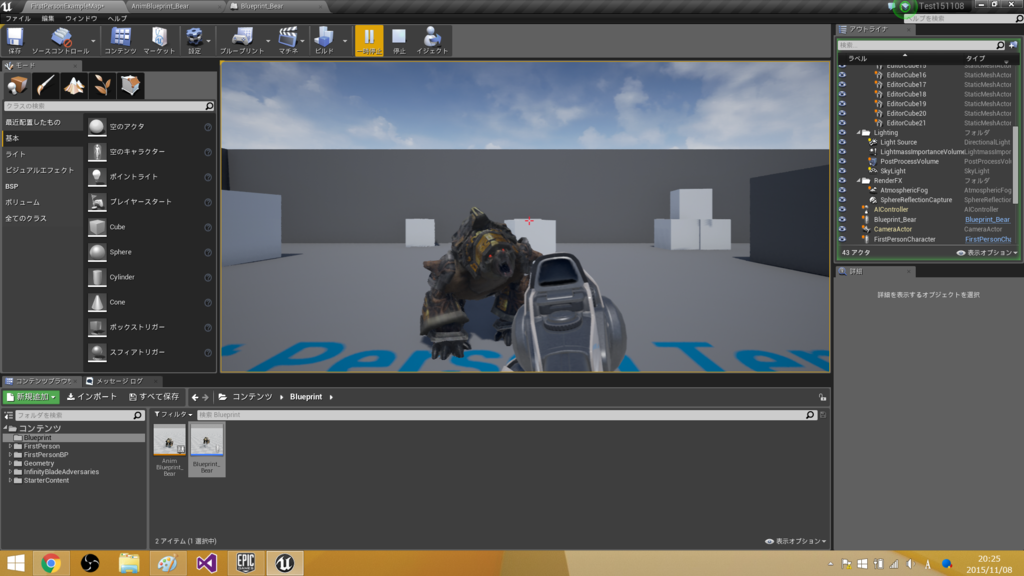
Task: Open the Settings (設定) toolbar icon
Action: point(194,40)
